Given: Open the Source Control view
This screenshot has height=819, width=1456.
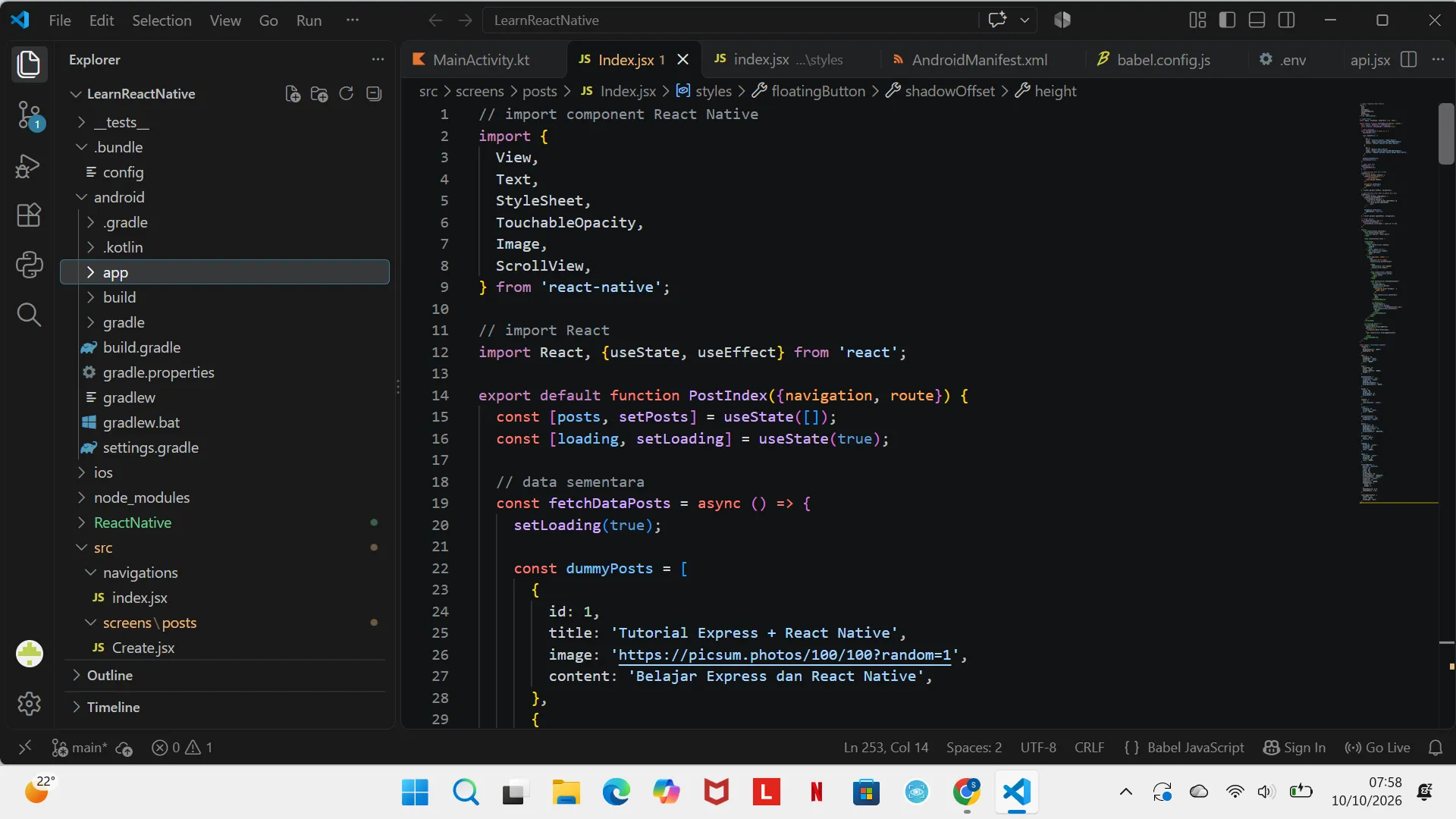Looking at the screenshot, I should [30, 116].
